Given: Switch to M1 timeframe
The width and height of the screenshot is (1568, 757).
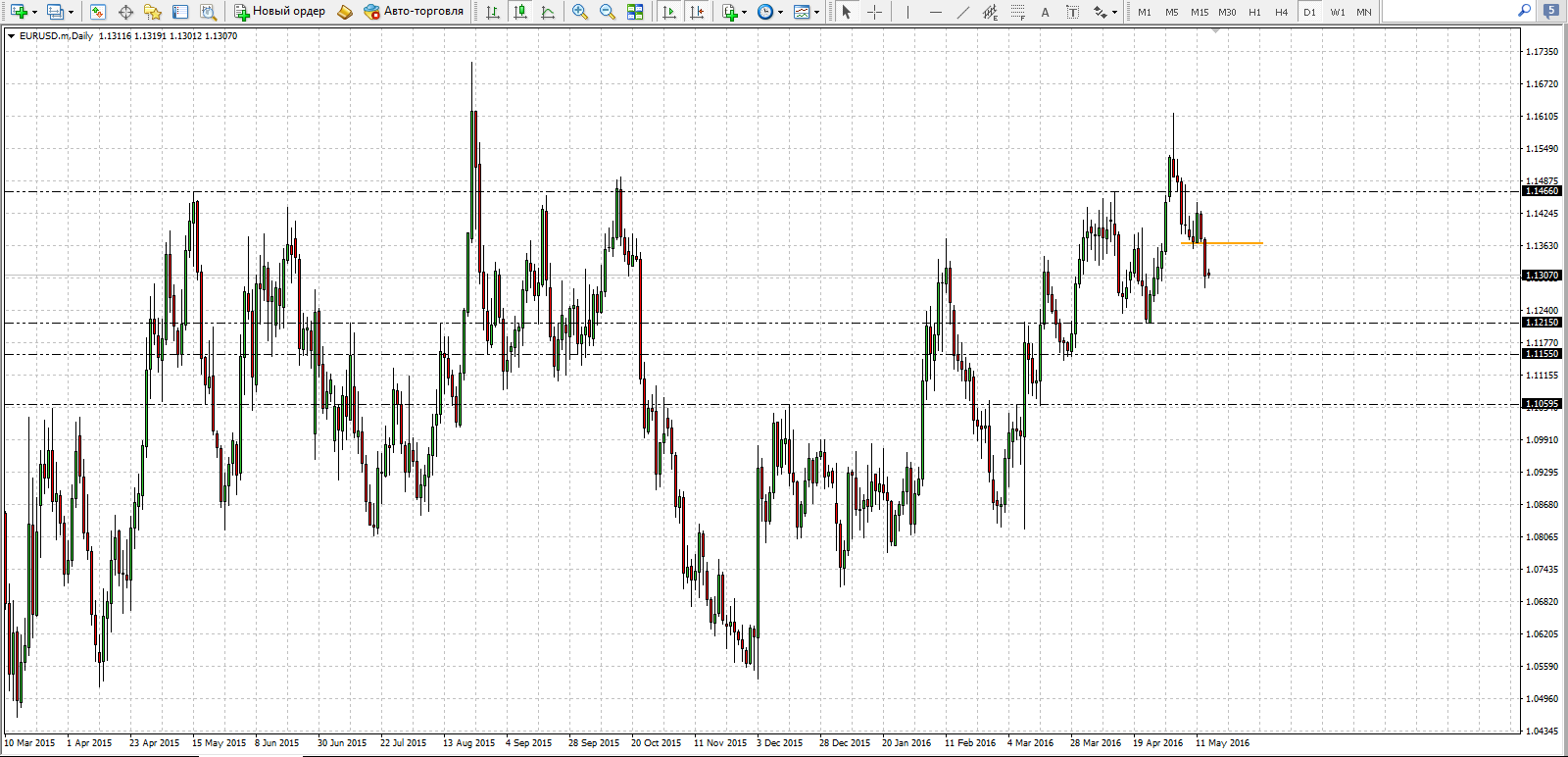Looking at the screenshot, I should pyautogui.click(x=1144, y=12).
